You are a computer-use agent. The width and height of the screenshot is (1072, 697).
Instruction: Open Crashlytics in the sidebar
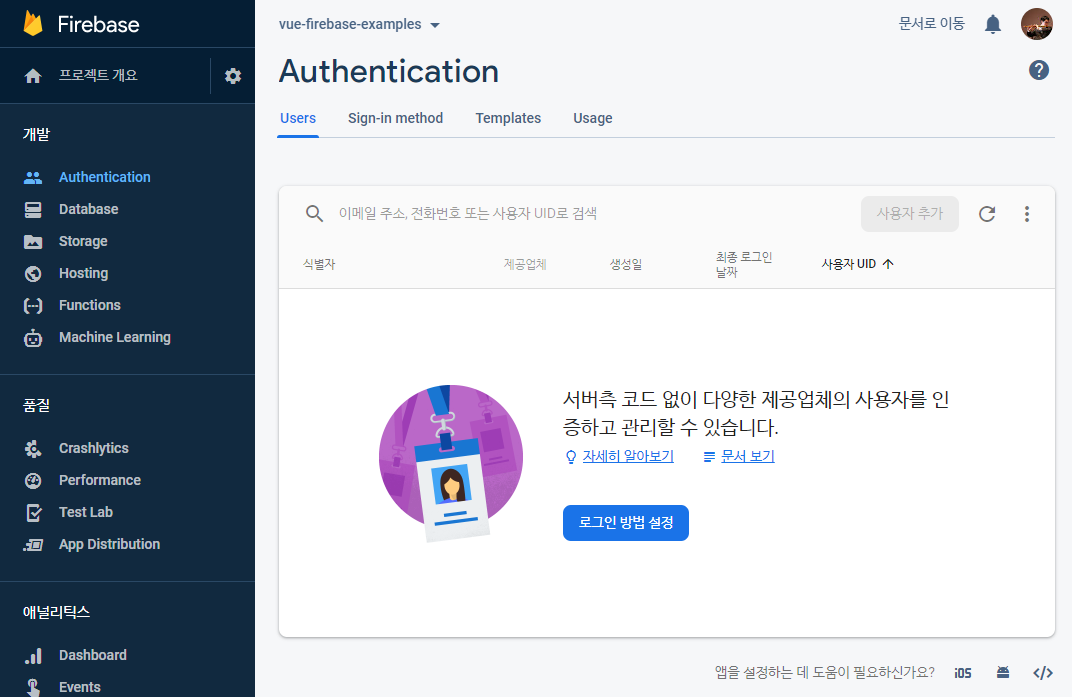pos(94,448)
